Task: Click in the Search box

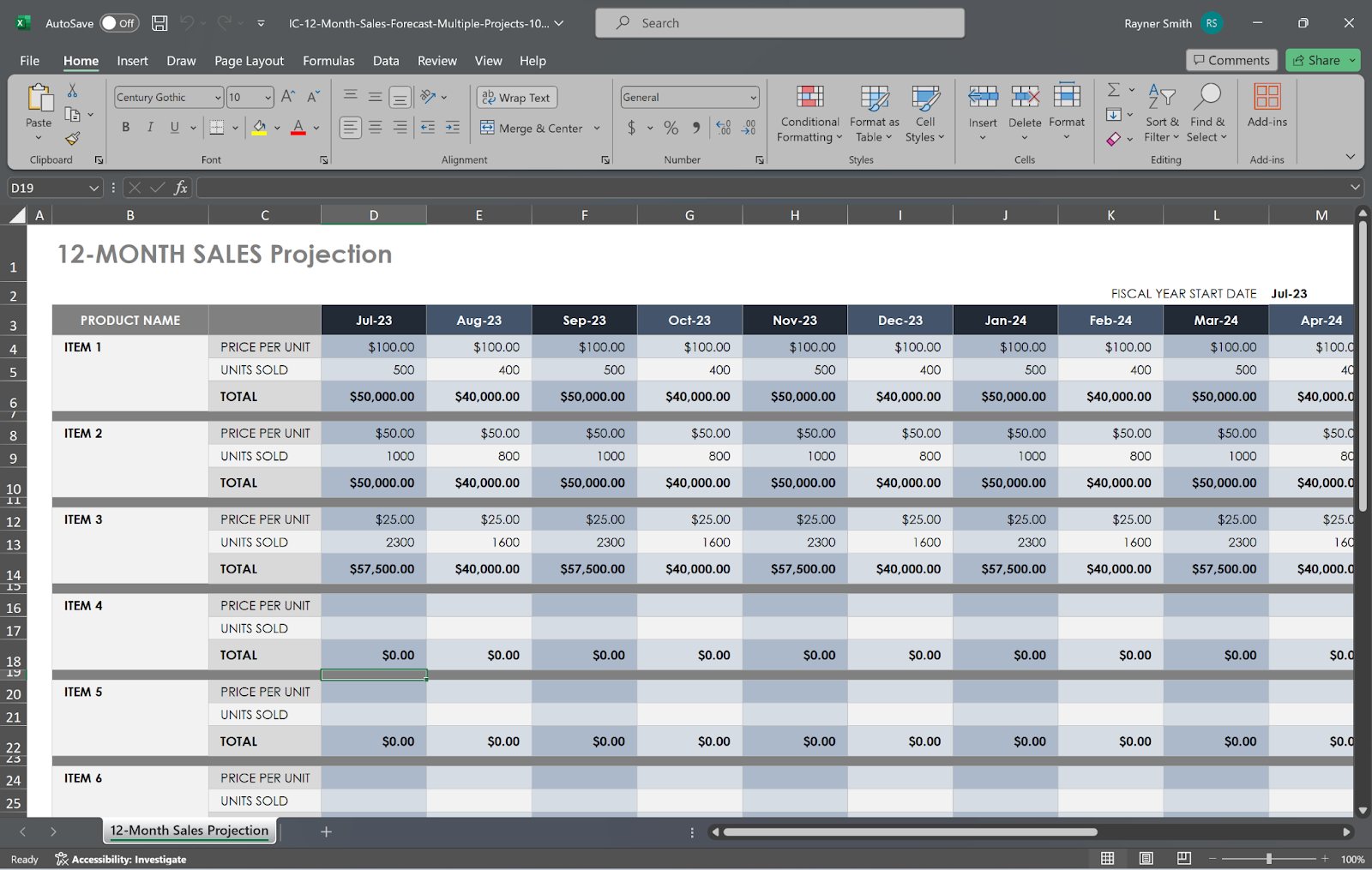Action: (779, 23)
